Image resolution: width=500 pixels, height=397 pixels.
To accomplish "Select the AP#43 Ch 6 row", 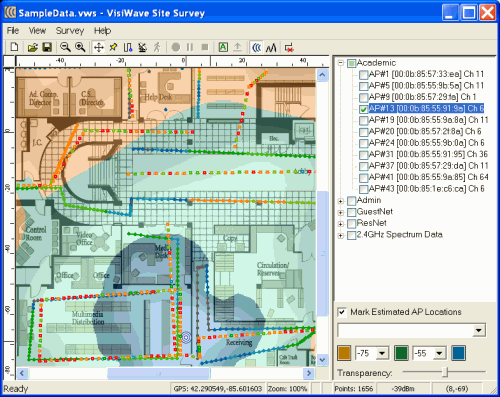I will (x=426, y=189).
